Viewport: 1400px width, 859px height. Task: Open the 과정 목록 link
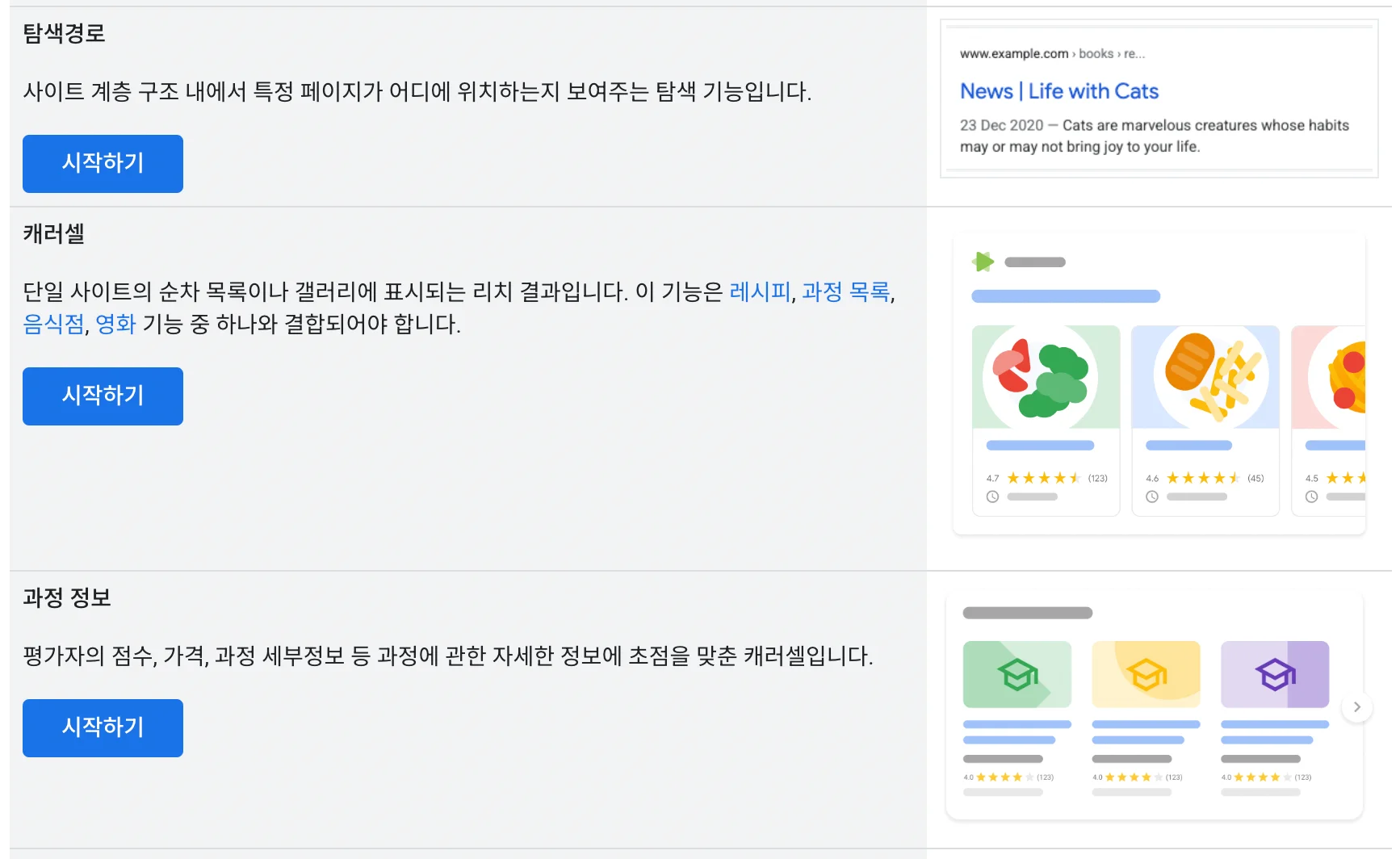point(845,291)
